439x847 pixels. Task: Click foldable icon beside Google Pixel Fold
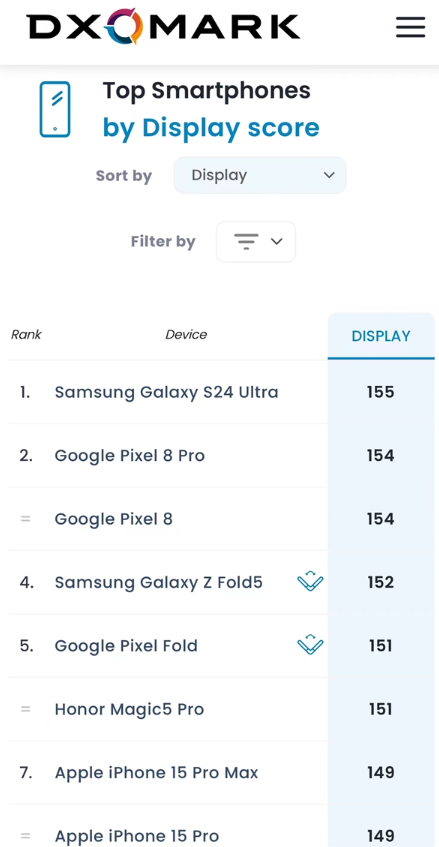click(310, 645)
